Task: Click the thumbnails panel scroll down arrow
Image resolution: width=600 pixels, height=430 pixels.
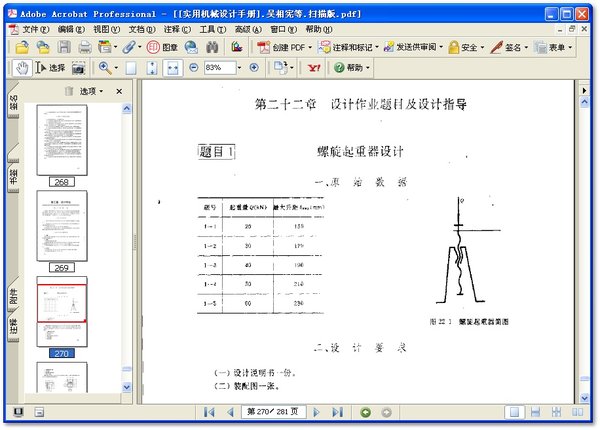Action: (x=127, y=387)
